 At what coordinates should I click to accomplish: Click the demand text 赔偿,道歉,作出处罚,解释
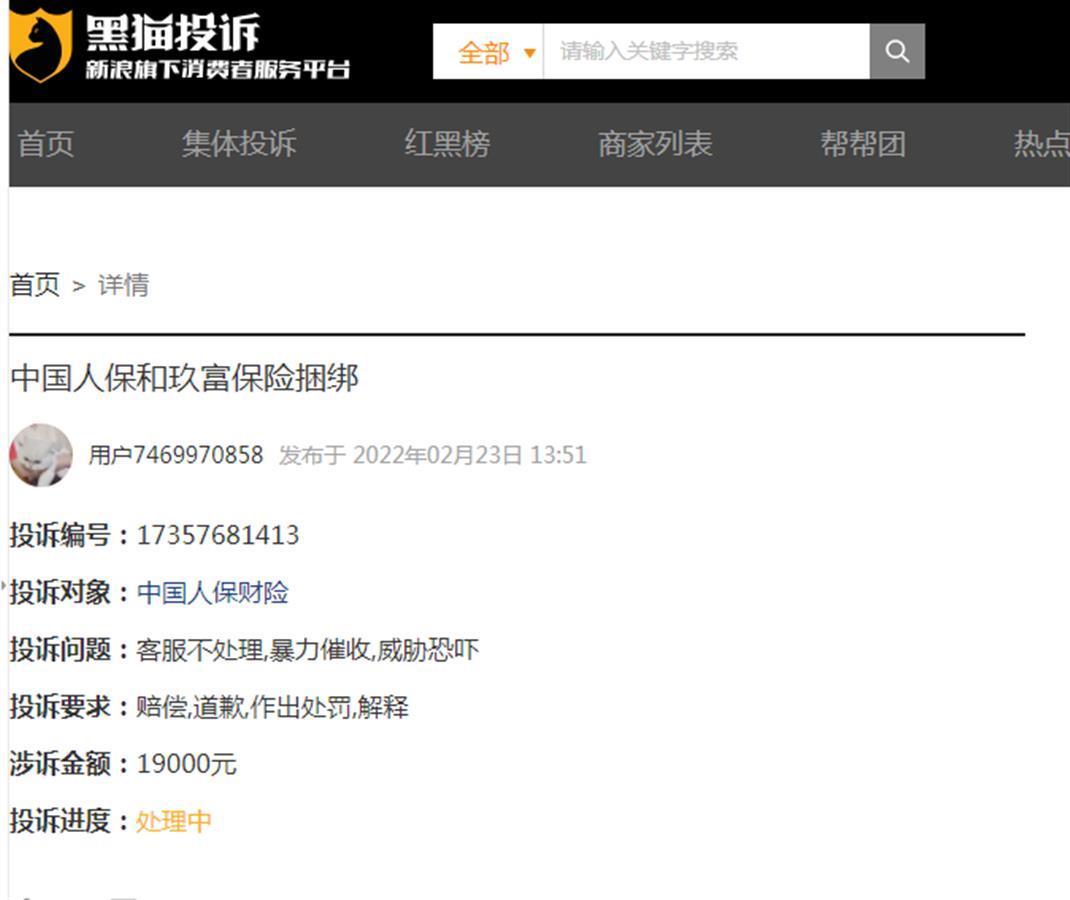272,707
